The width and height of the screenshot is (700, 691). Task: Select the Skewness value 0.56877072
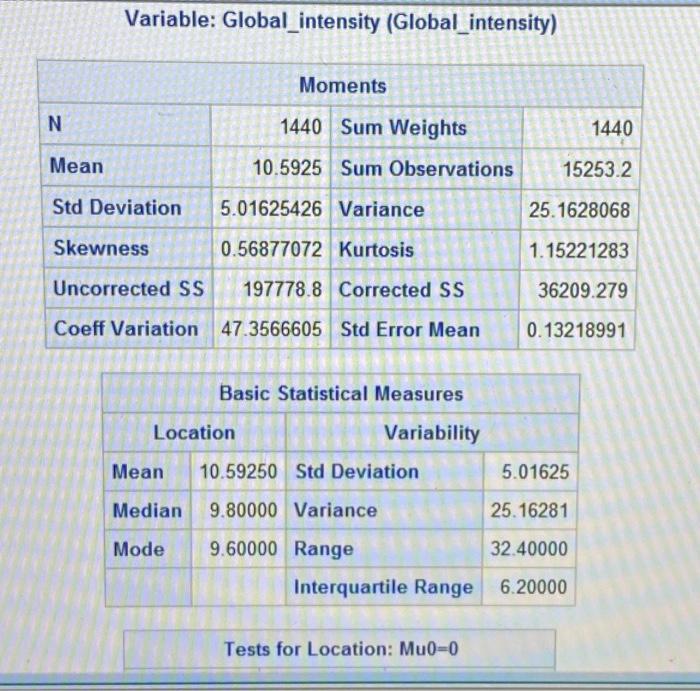click(x=271, y=250)
